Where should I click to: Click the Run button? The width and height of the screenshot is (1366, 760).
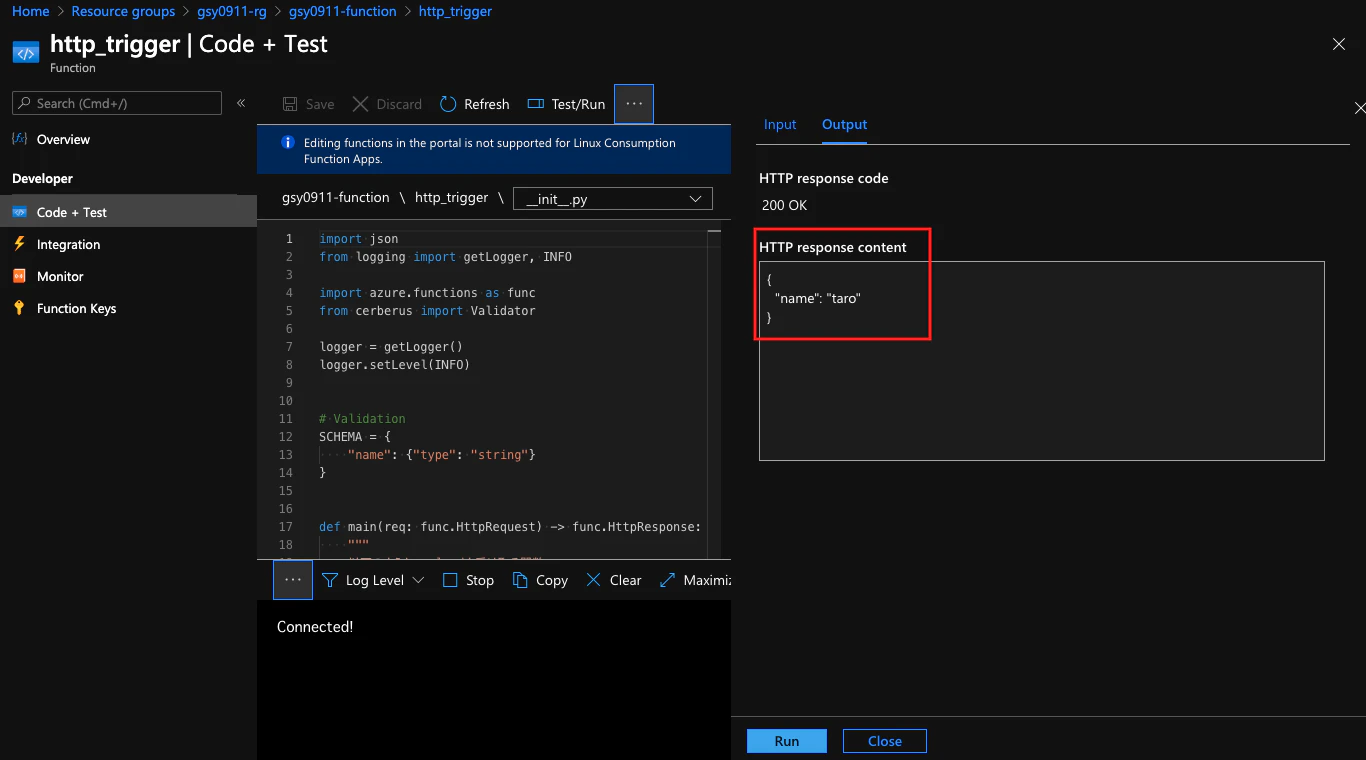[x=787, y=741]
